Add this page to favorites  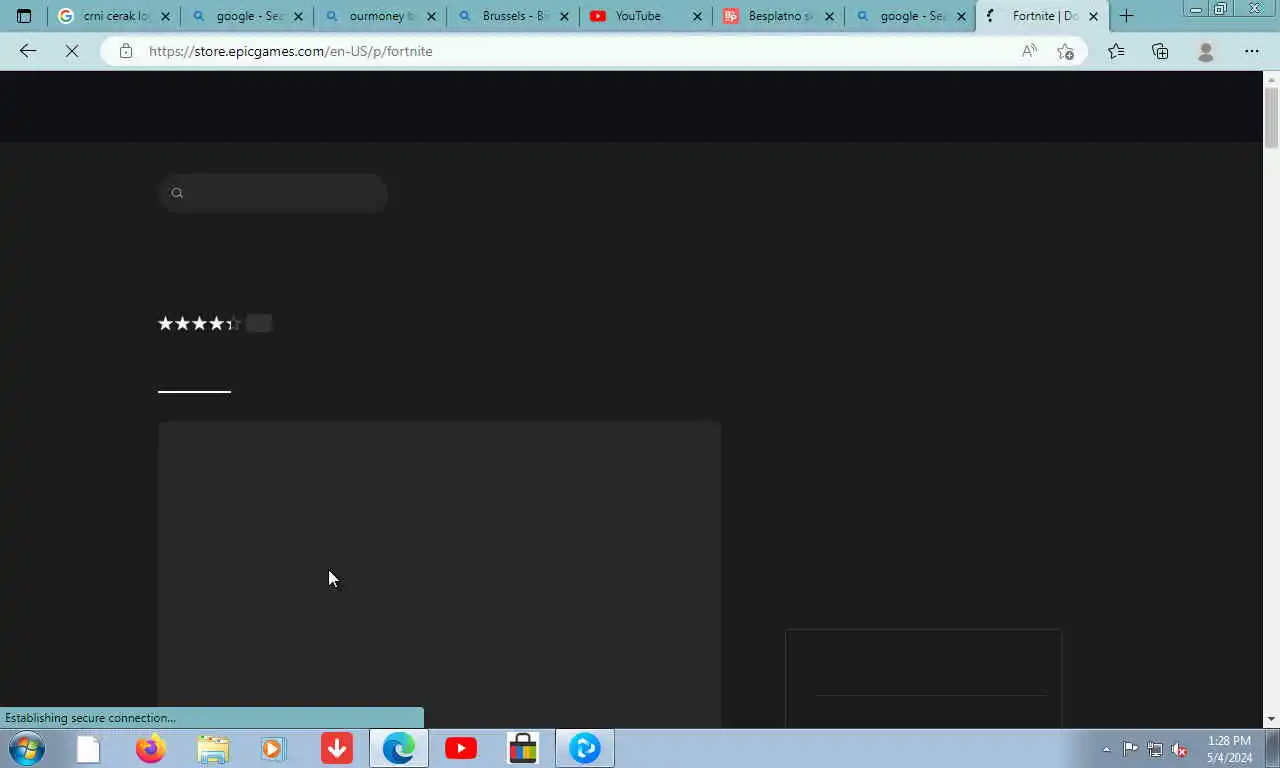coord(1066,51)
